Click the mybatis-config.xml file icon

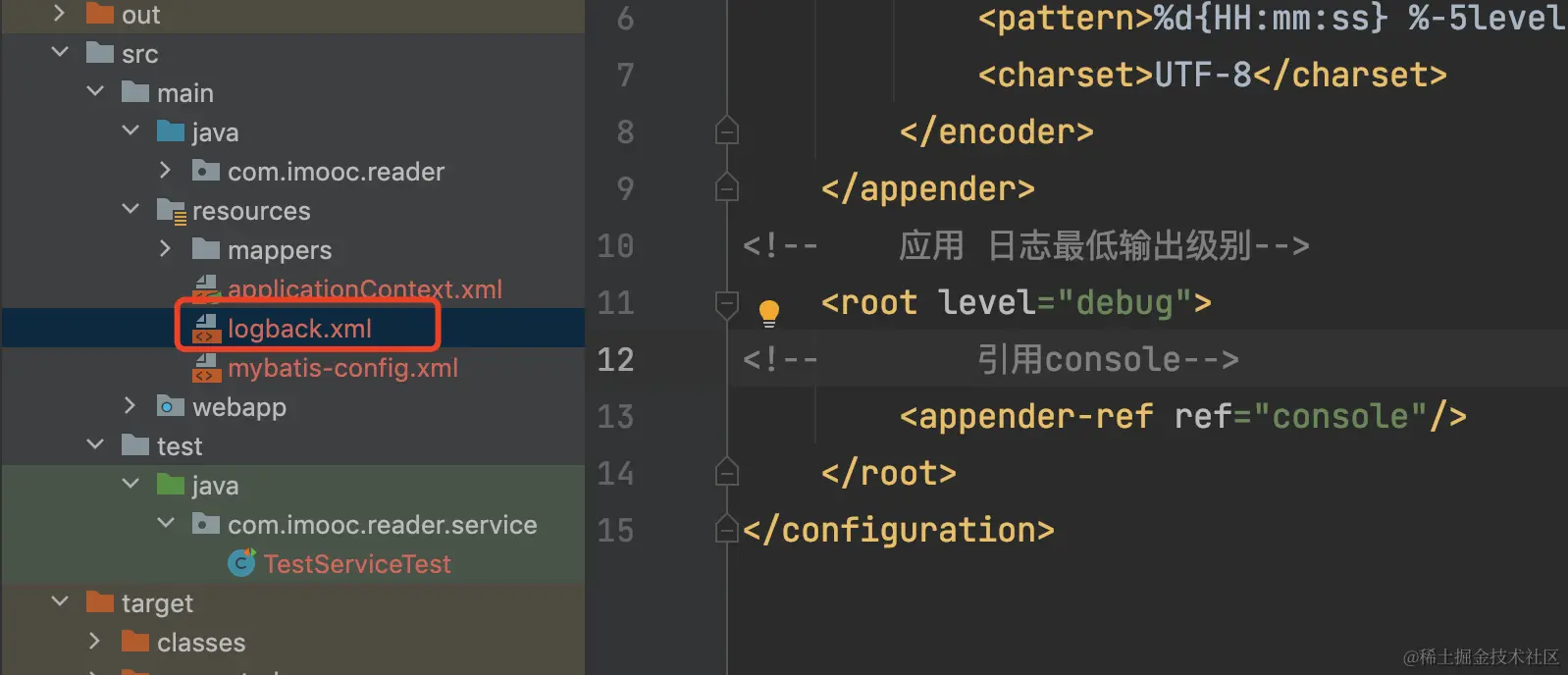pos(206,368)
